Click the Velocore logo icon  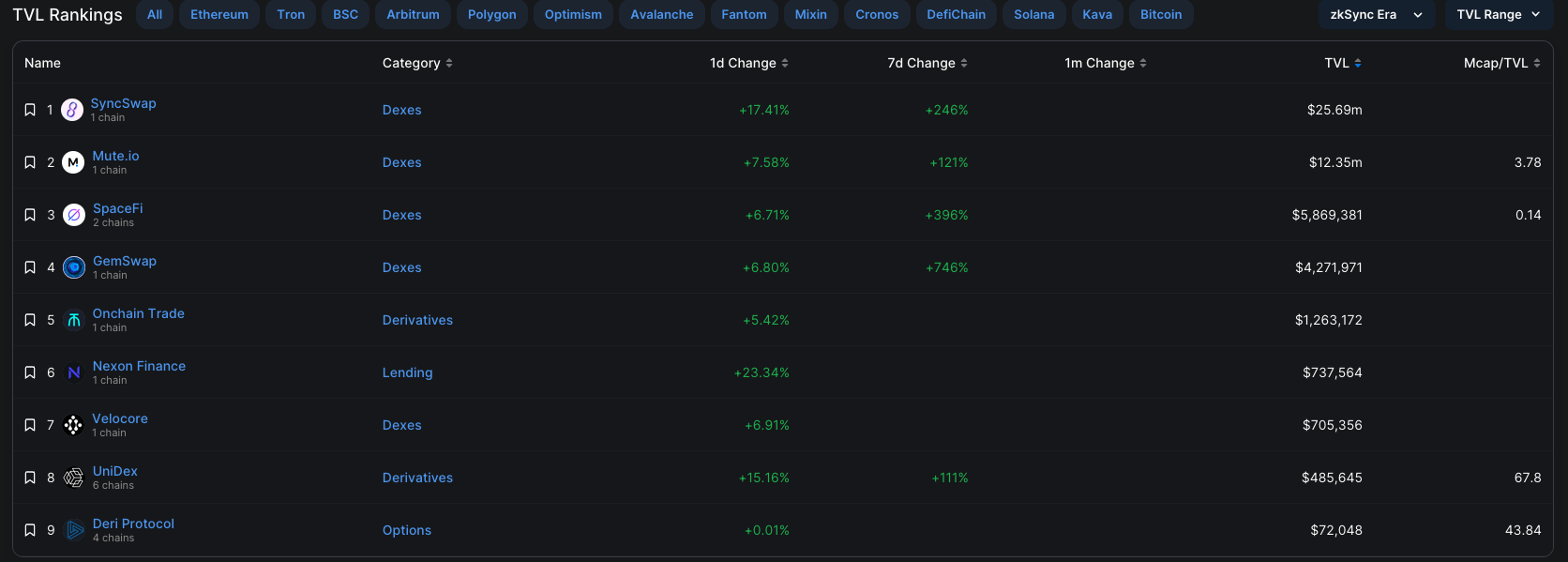pos(73,425)
